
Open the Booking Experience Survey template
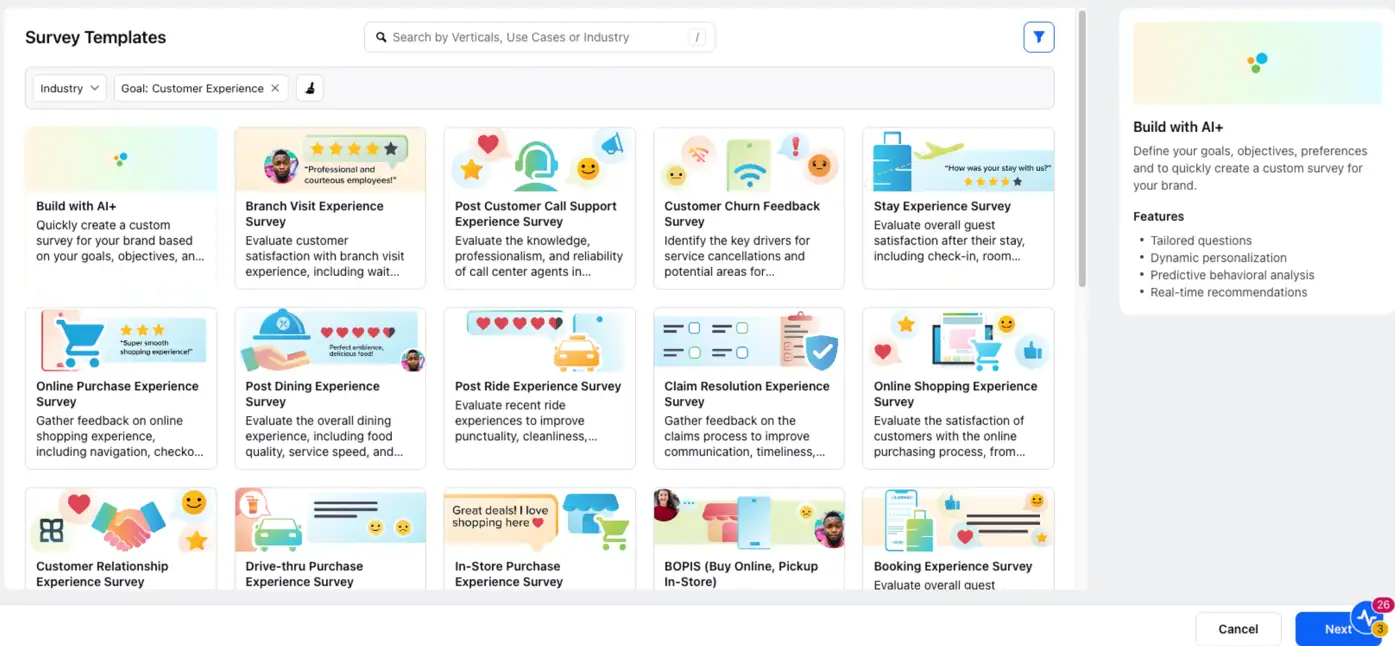pos(957,540)
